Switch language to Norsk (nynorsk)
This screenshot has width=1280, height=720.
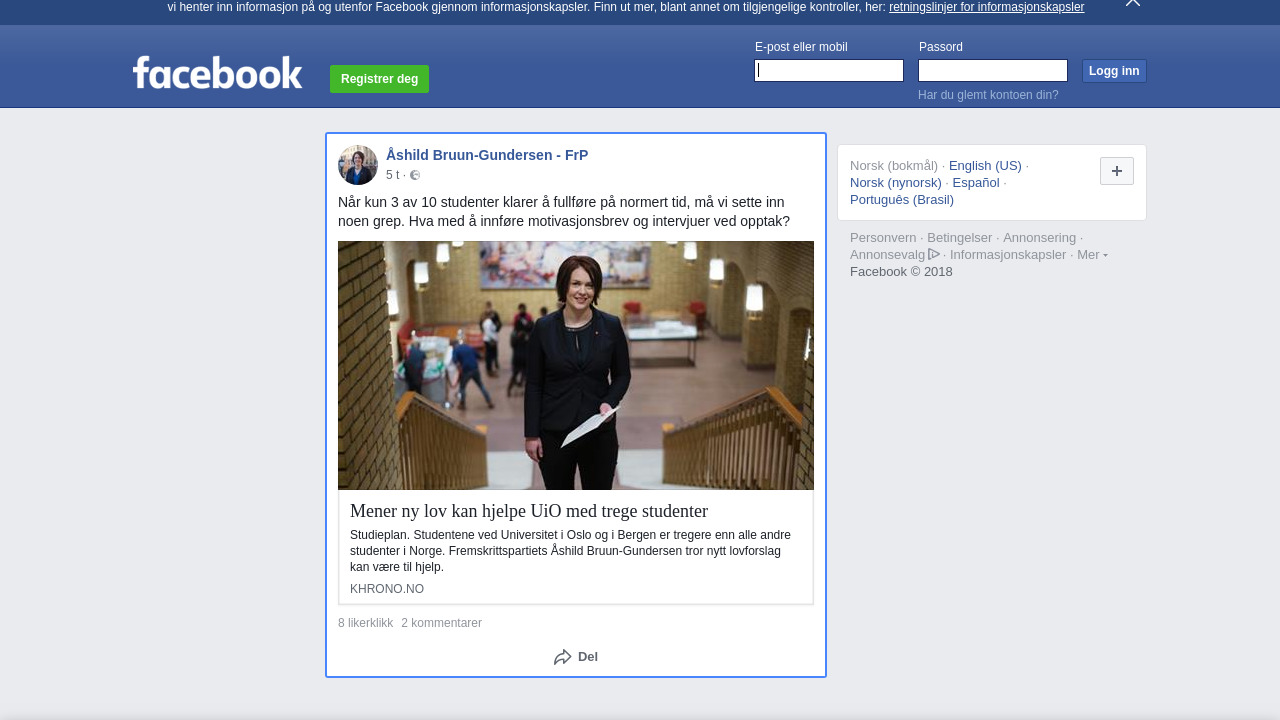coord(896,183)
